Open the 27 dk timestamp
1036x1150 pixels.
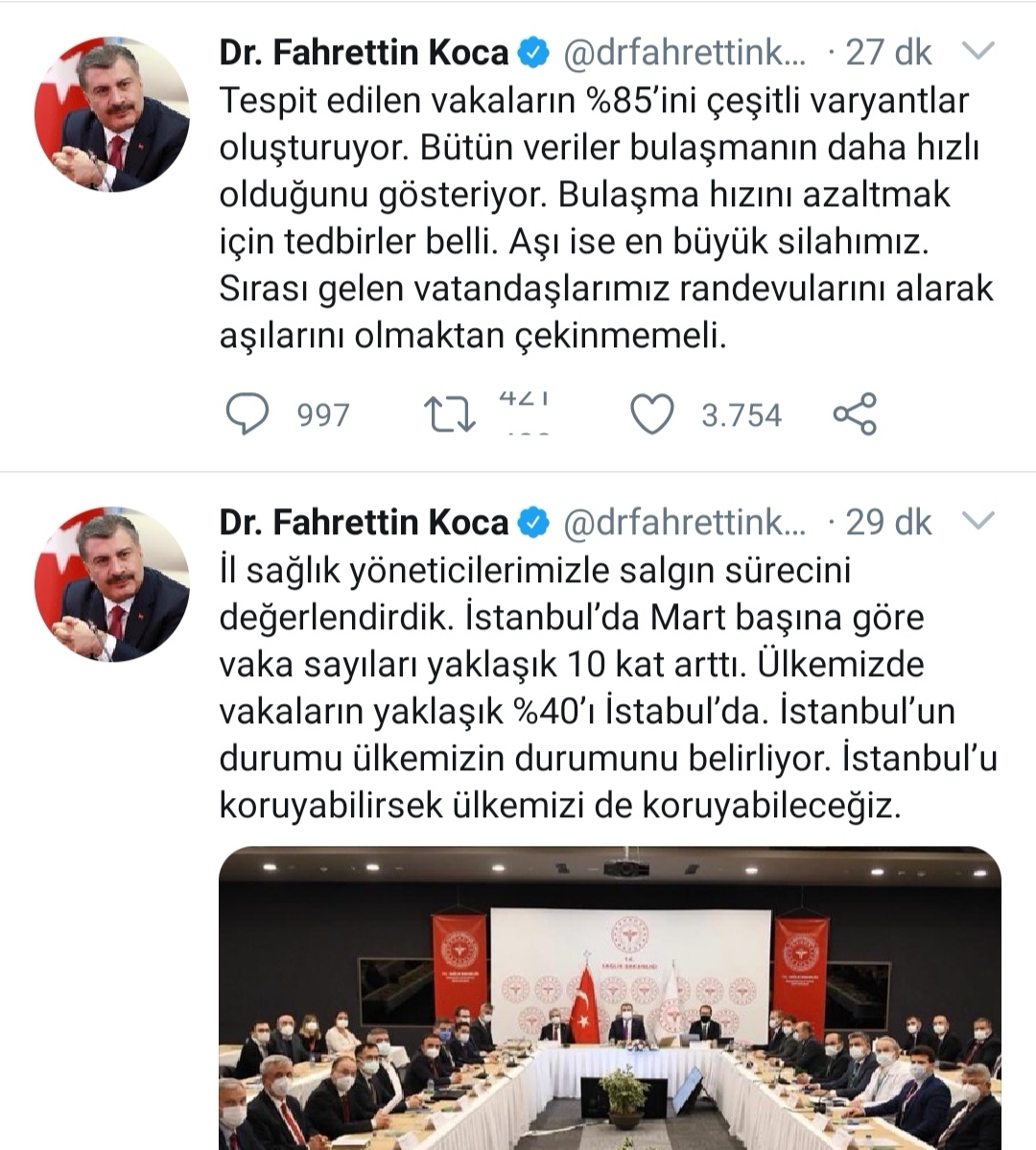point(888,53)
